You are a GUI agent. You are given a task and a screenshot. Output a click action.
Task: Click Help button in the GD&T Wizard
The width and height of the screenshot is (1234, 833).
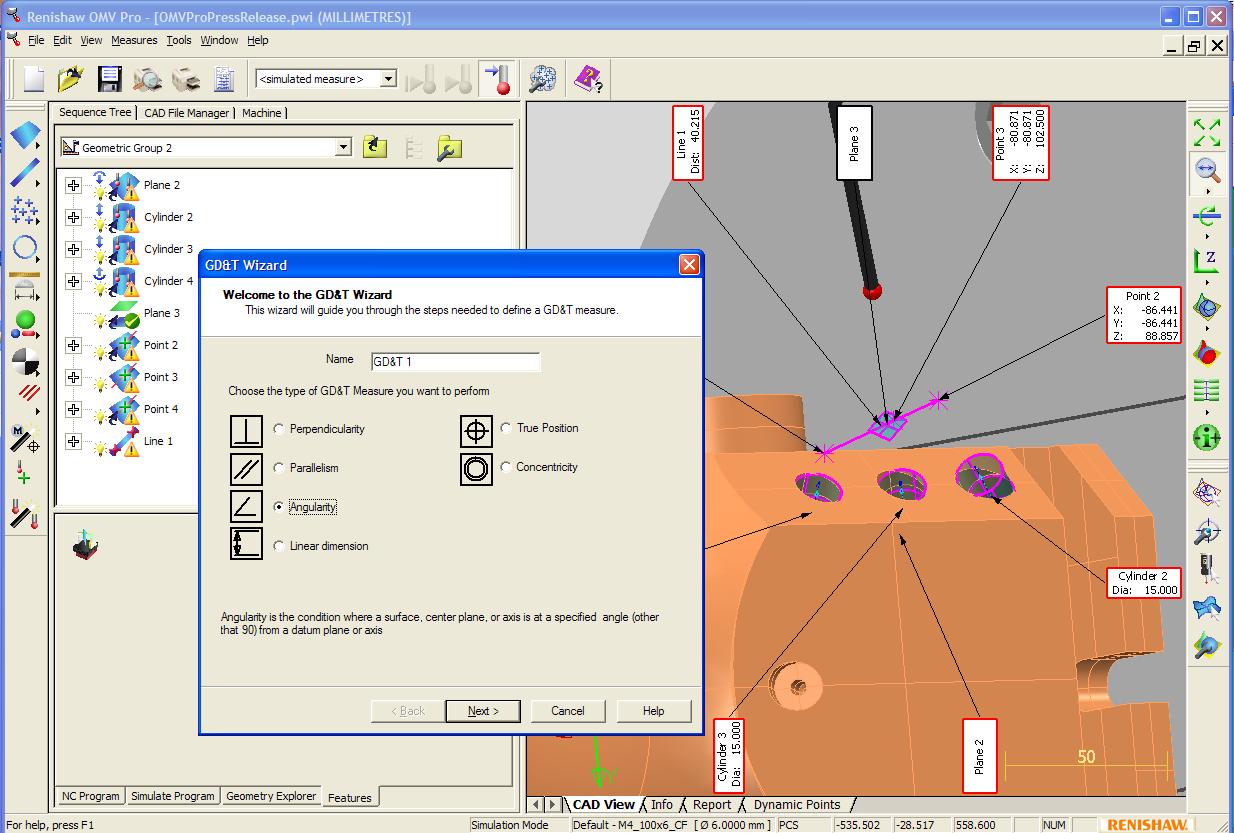click(x=654, y=711)
